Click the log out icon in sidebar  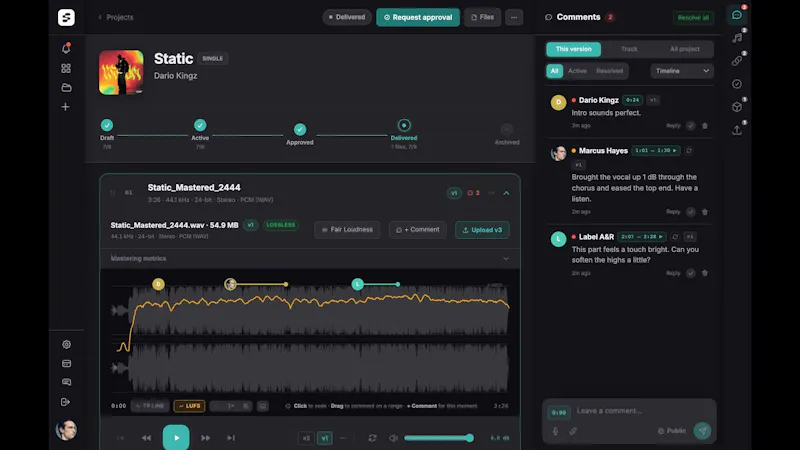(x=65, y=402)
